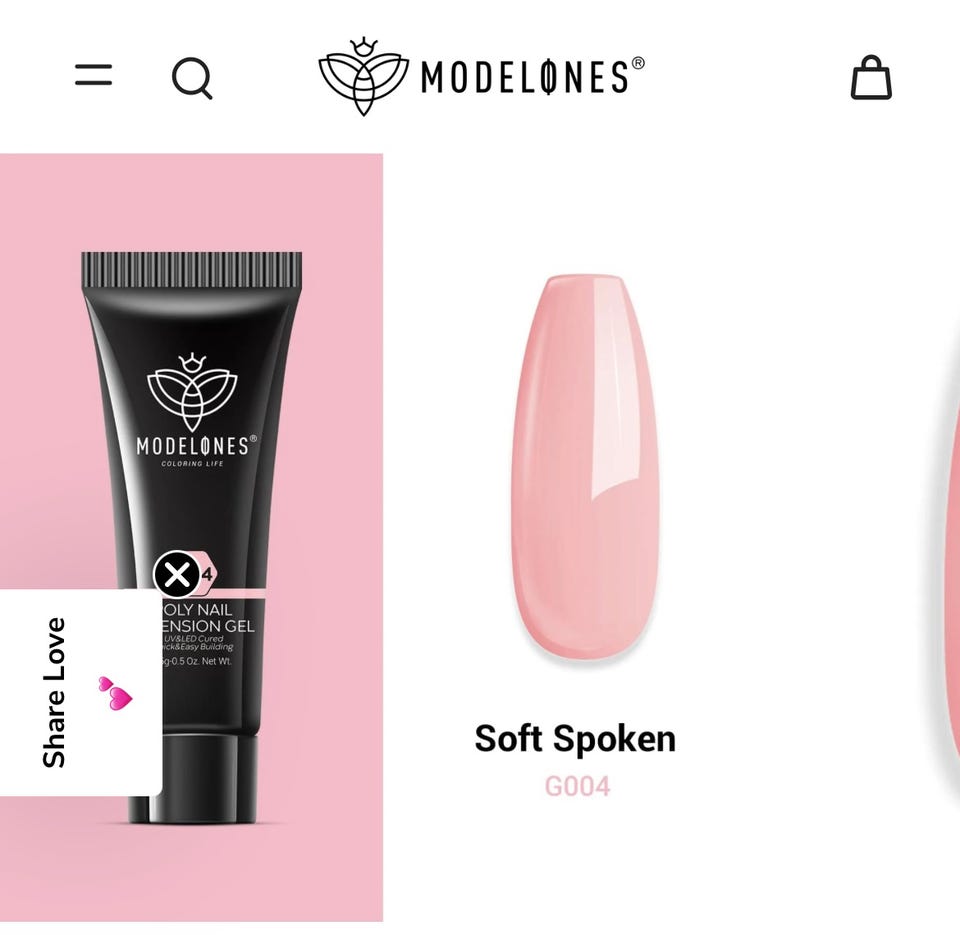The width and height of the screenshot is (960, 935).
Task: Open the shopping bag cart
Action: pyautogui.click(x=871, y=78)
